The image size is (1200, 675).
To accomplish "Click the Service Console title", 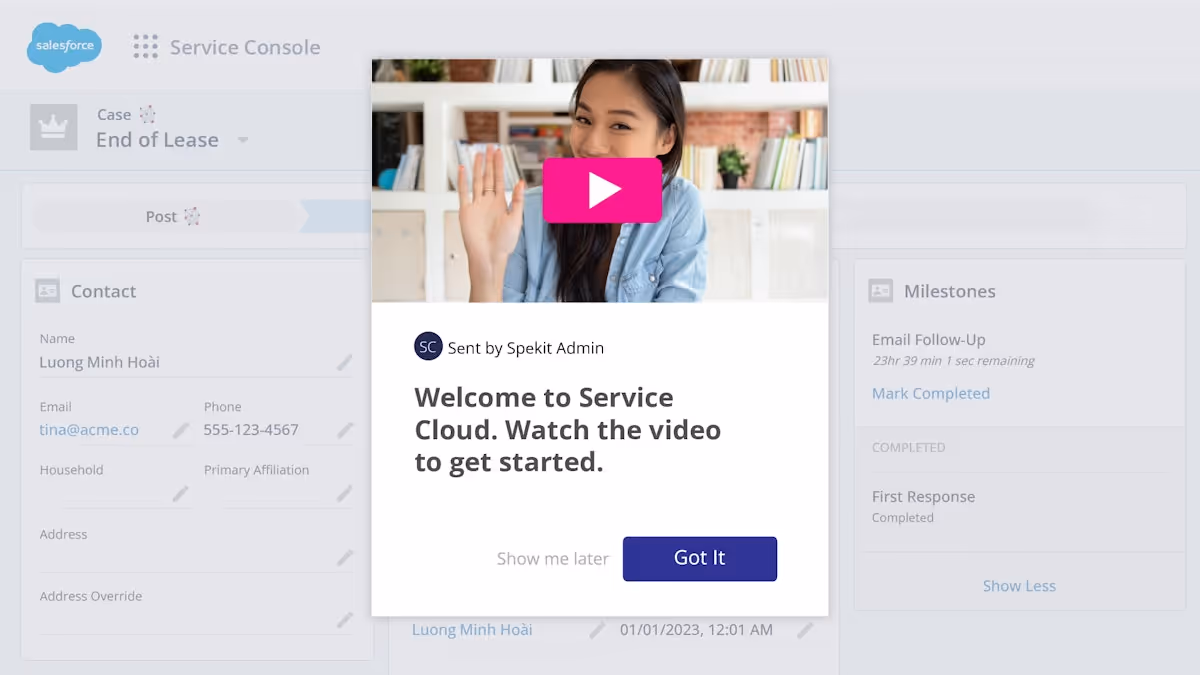I will coord(245,47).
